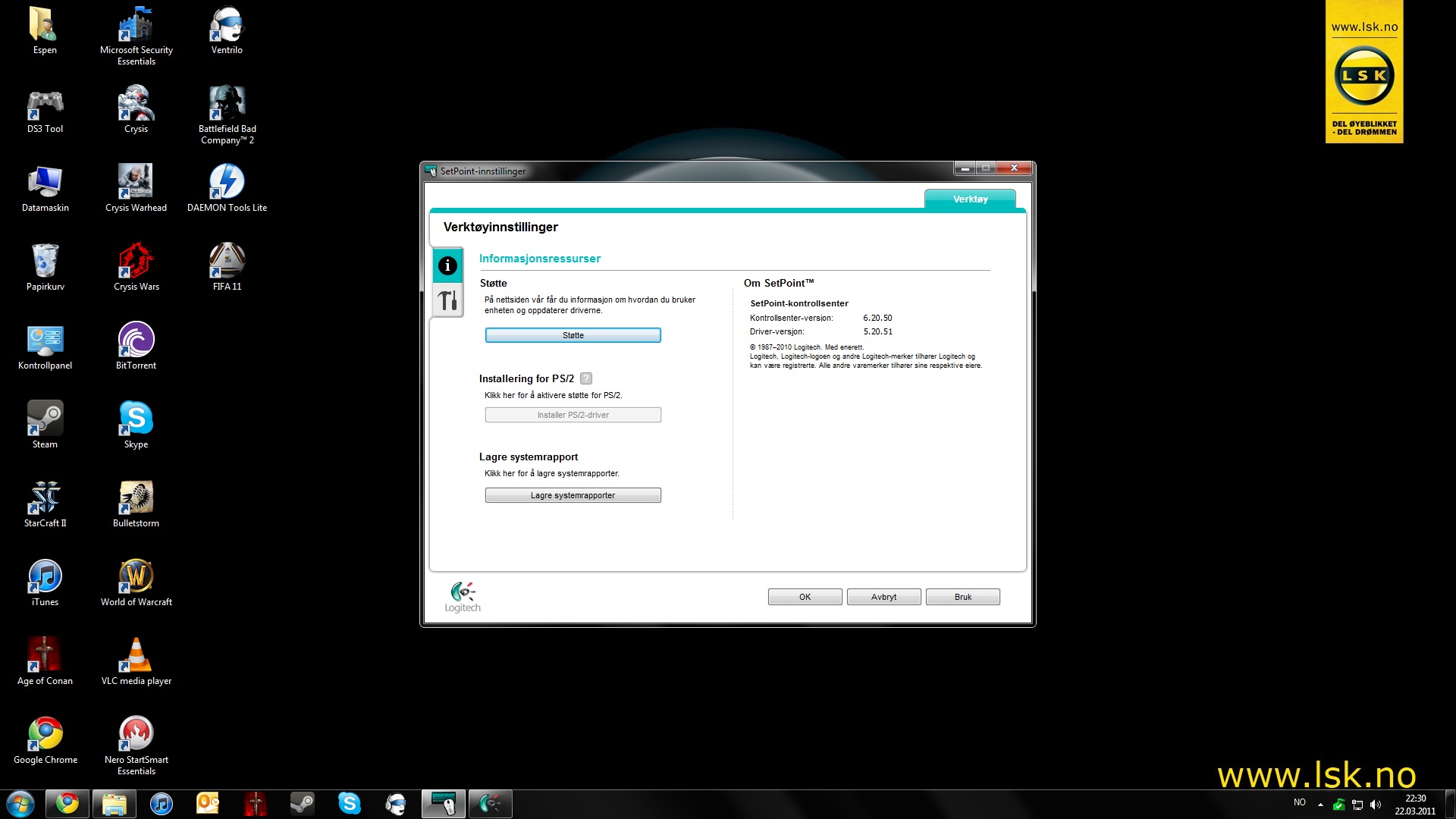Open the tools settings sidebar icon
This screenshot has height=819, width=1456.
[447, 300]
